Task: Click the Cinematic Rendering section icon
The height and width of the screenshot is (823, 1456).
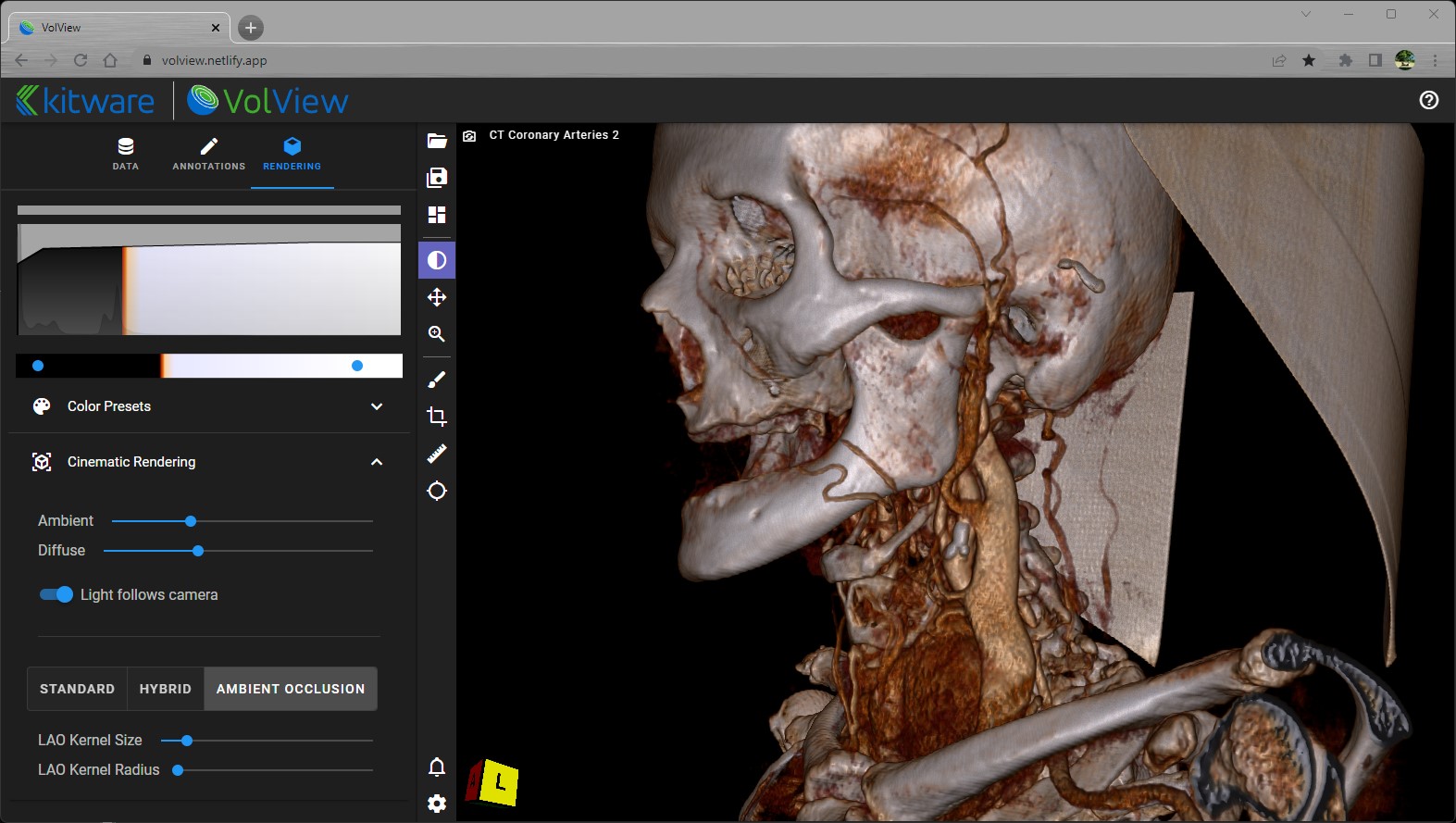Action: 42,462
